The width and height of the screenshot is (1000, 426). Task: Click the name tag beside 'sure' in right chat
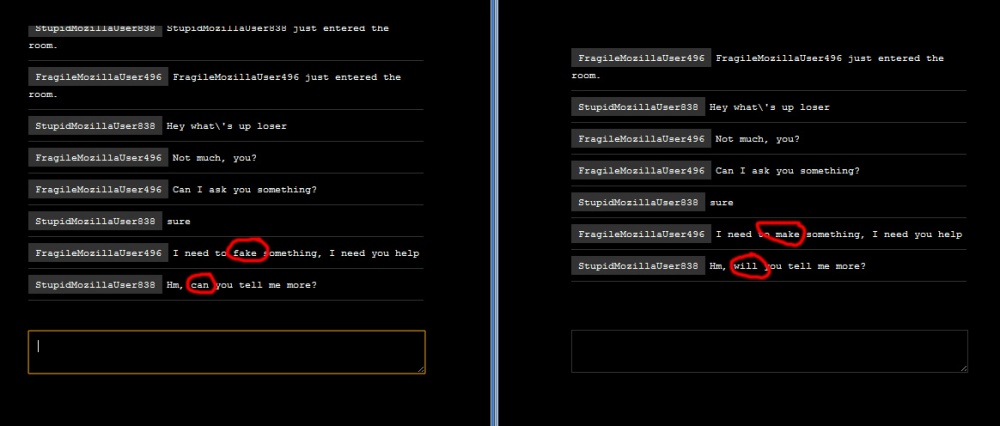pos(638,202)
